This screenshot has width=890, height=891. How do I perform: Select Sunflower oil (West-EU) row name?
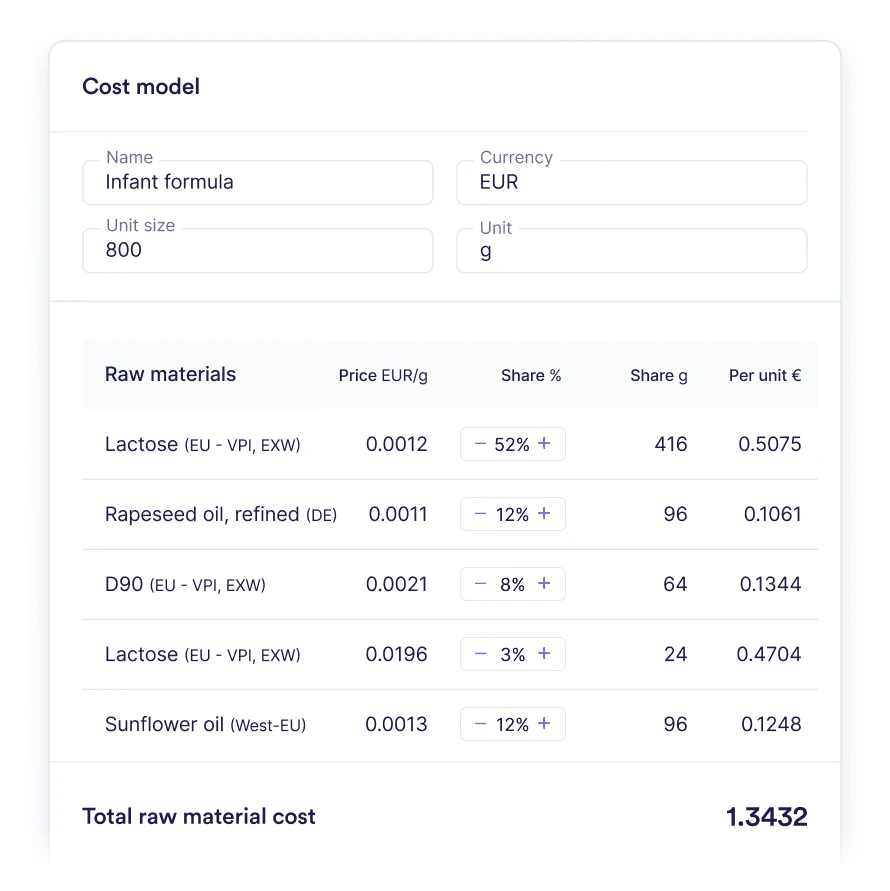[206, 725]
